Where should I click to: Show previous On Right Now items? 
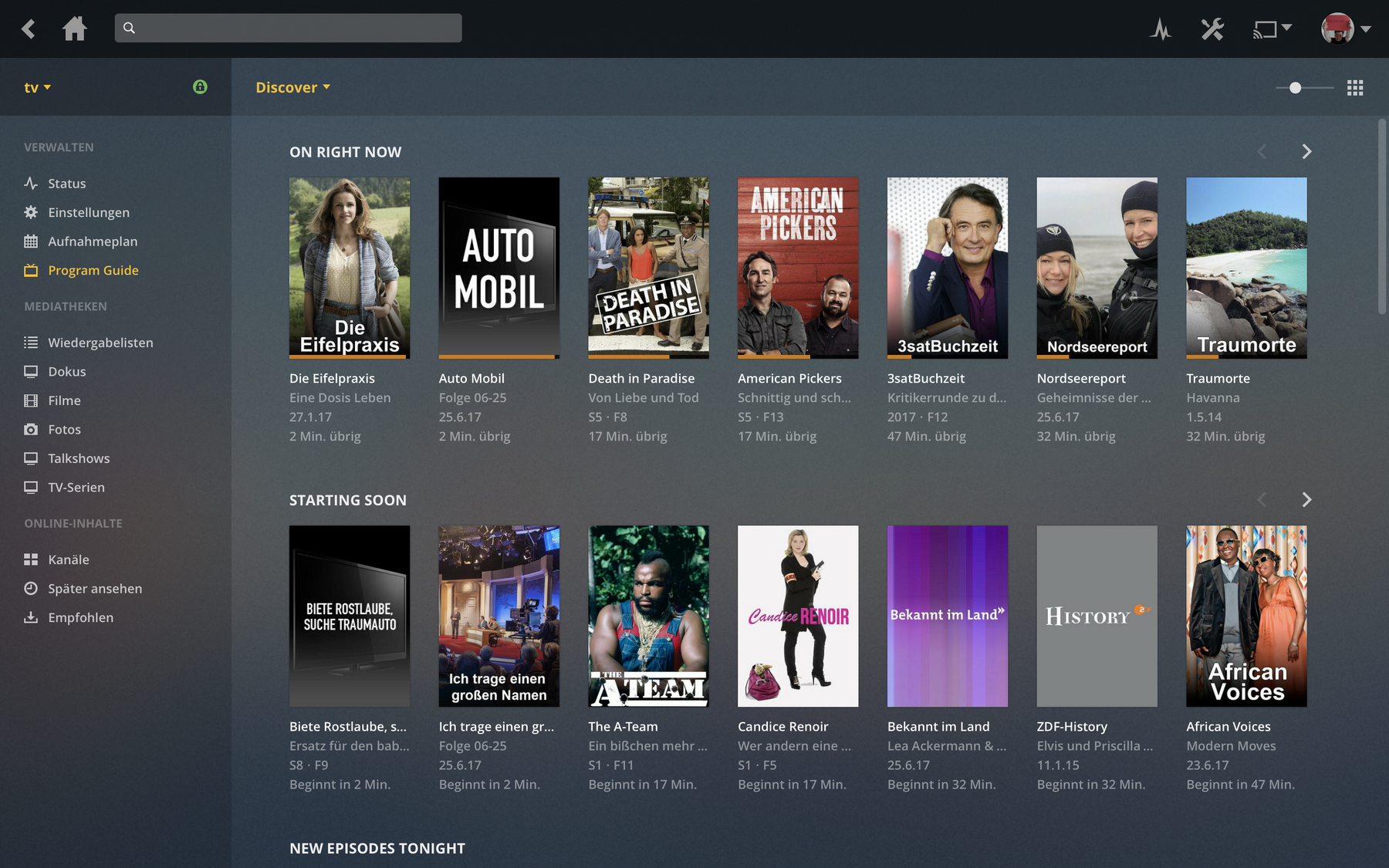pos(1262,152)
